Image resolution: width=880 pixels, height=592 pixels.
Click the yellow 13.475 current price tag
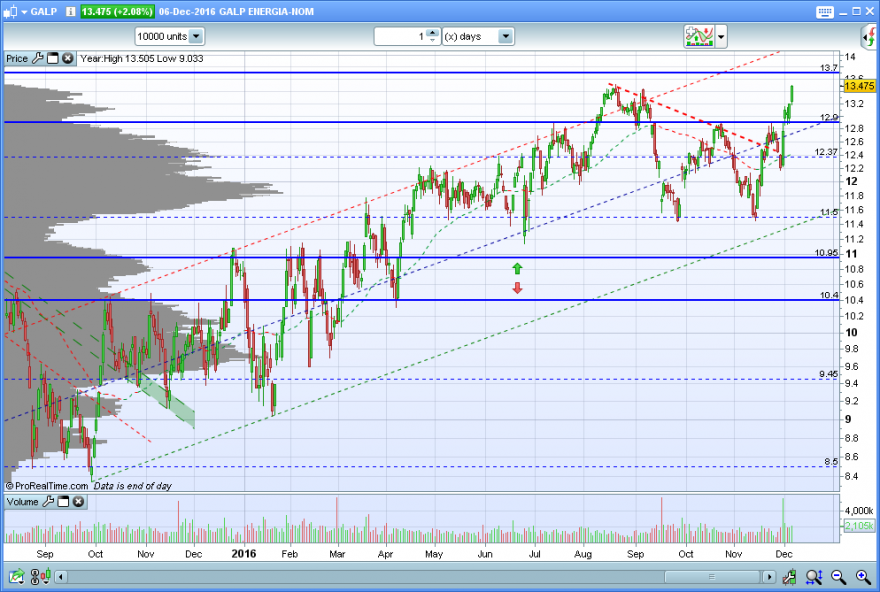pos(859,86)
